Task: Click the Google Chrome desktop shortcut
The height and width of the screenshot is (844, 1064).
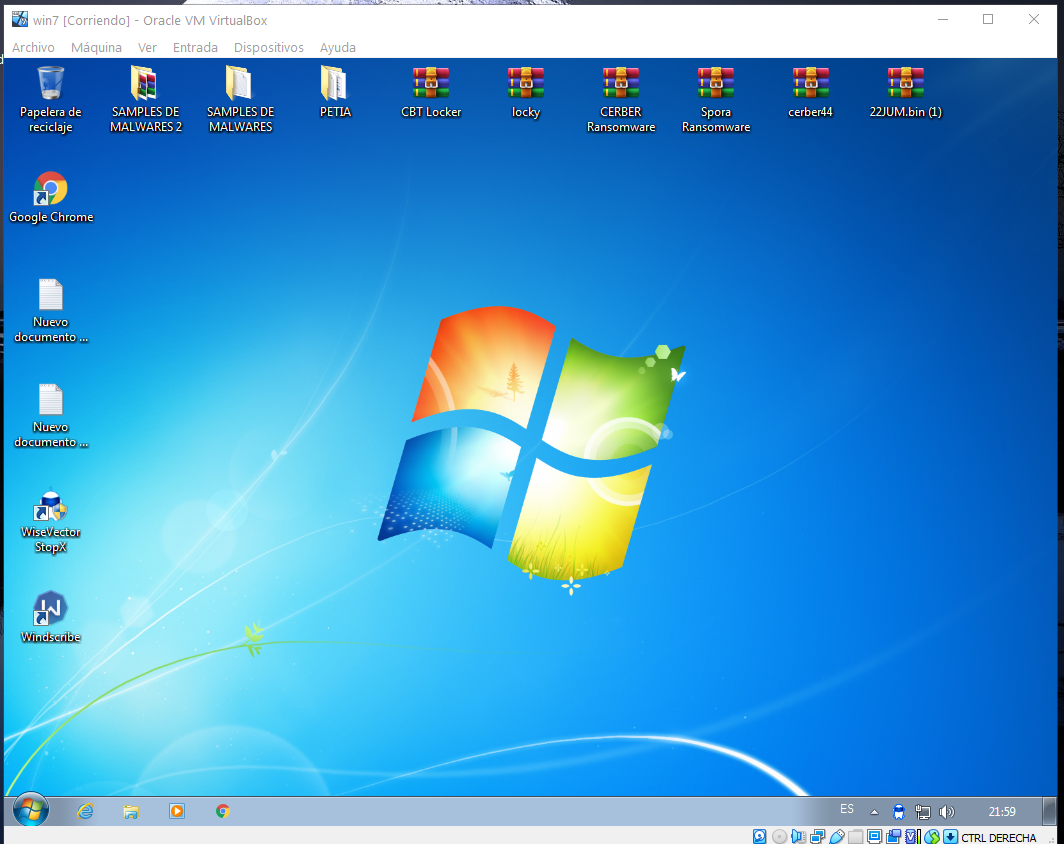Action: [x=51, y=189]
